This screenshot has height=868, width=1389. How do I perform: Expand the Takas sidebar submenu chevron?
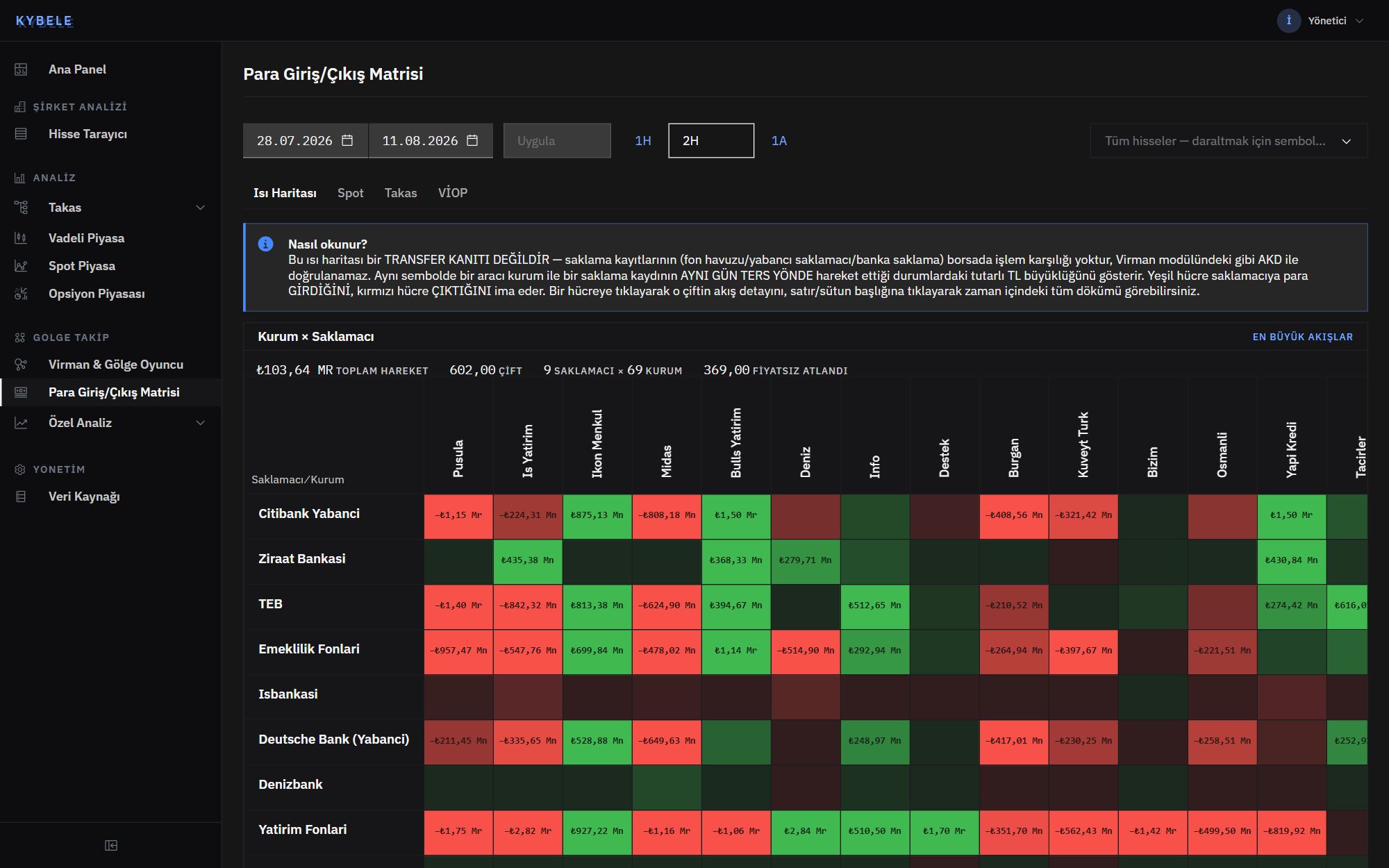[201, 208]
